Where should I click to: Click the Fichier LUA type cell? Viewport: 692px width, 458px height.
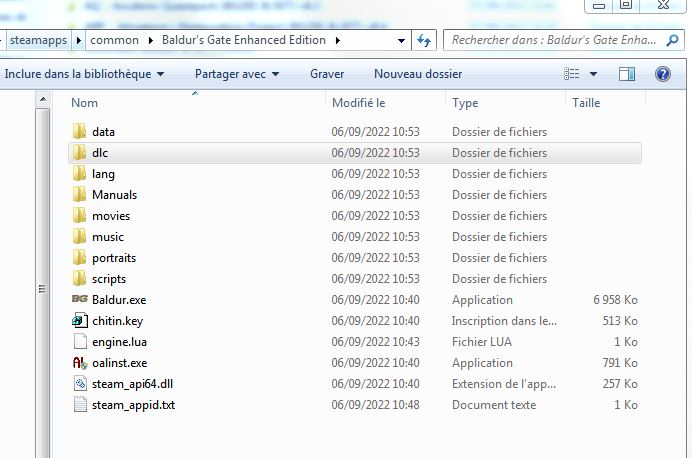click(x=481, y=342)
